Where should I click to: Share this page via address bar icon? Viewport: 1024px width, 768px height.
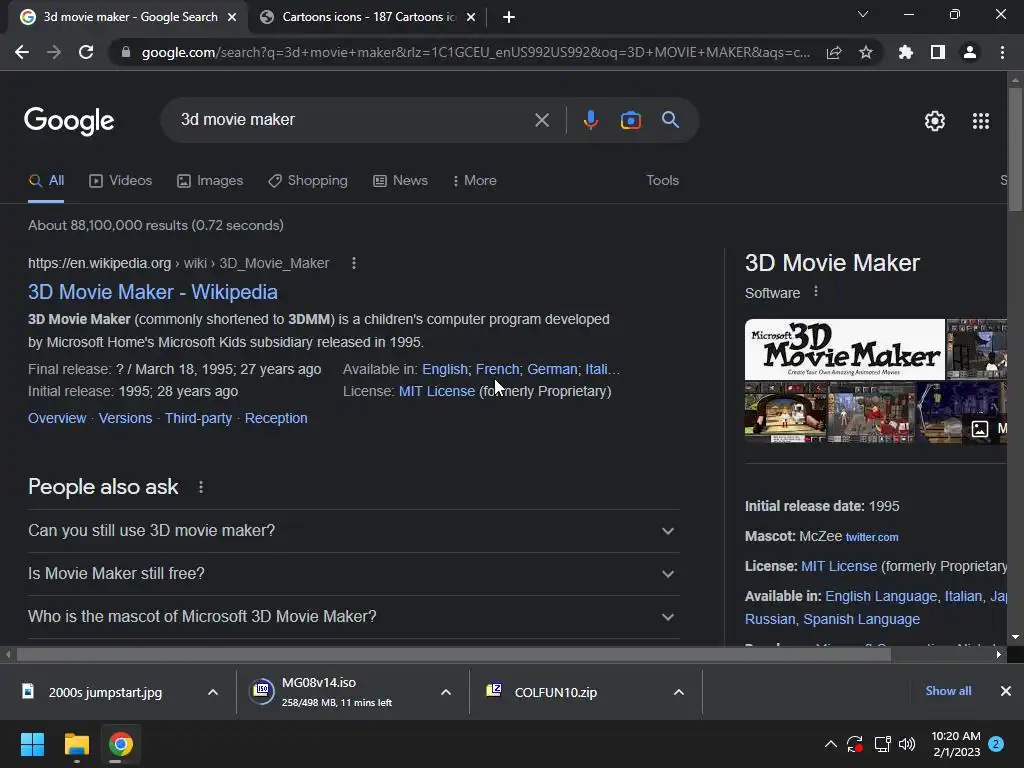coord(834,52)
